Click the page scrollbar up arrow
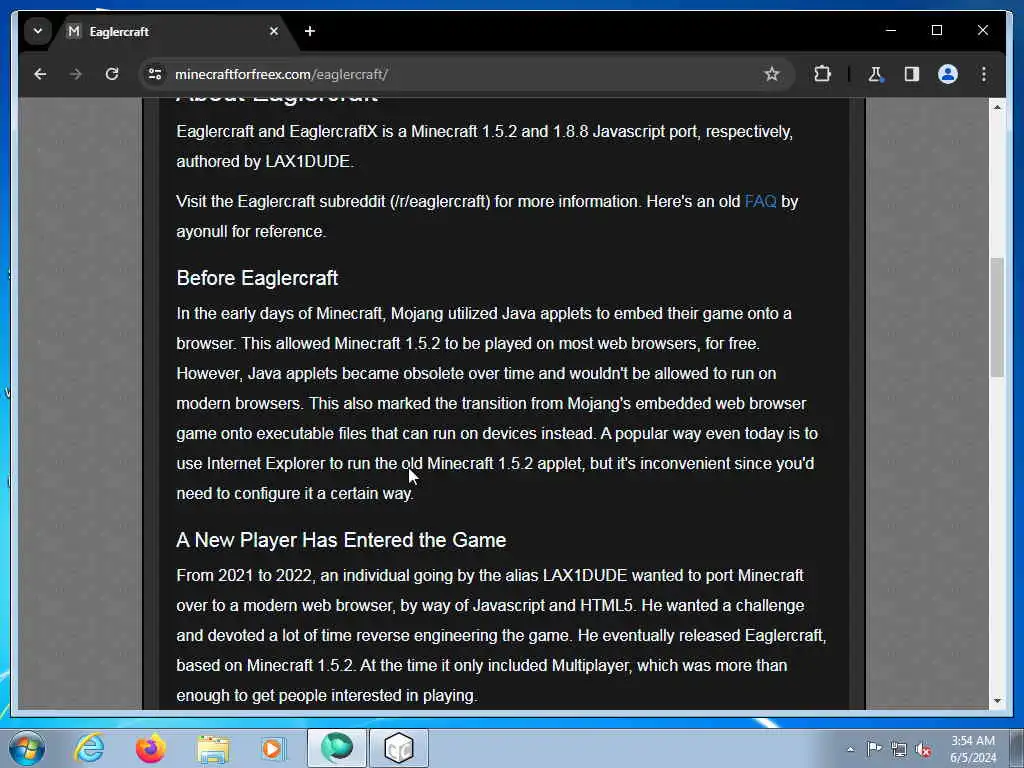The image size is (1024, 768). [997, 107]
